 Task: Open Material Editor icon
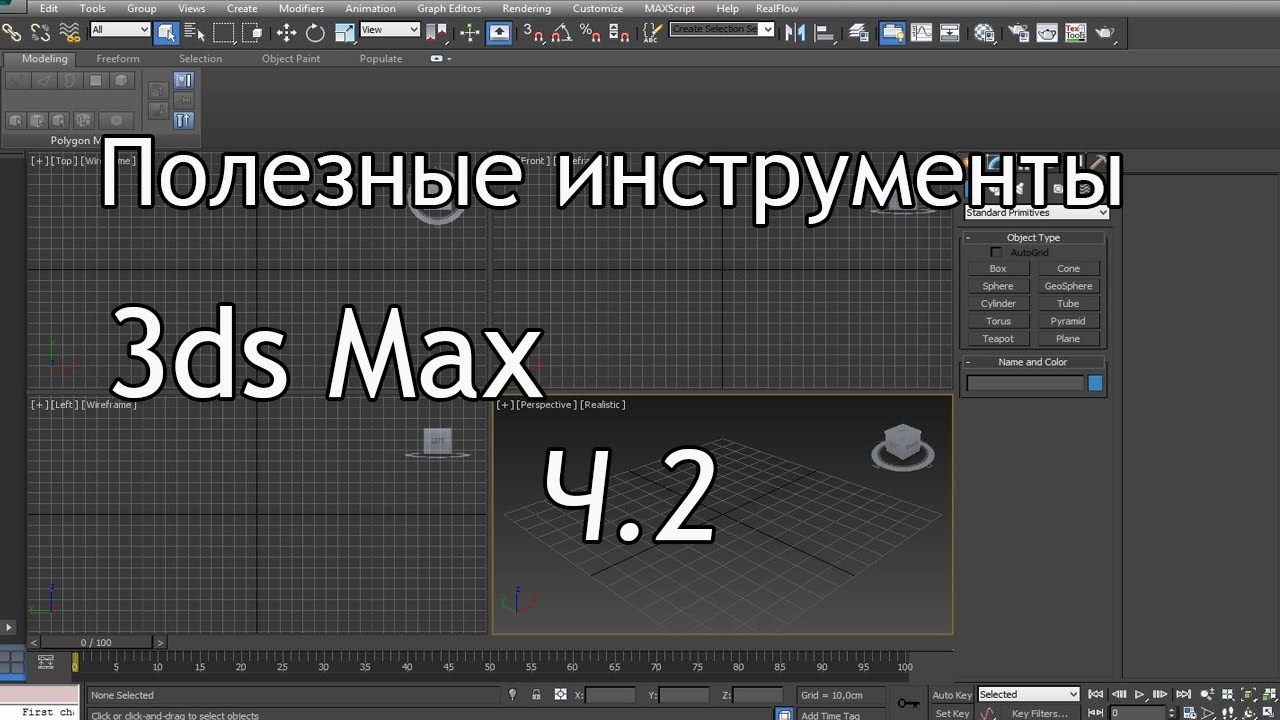984,32
